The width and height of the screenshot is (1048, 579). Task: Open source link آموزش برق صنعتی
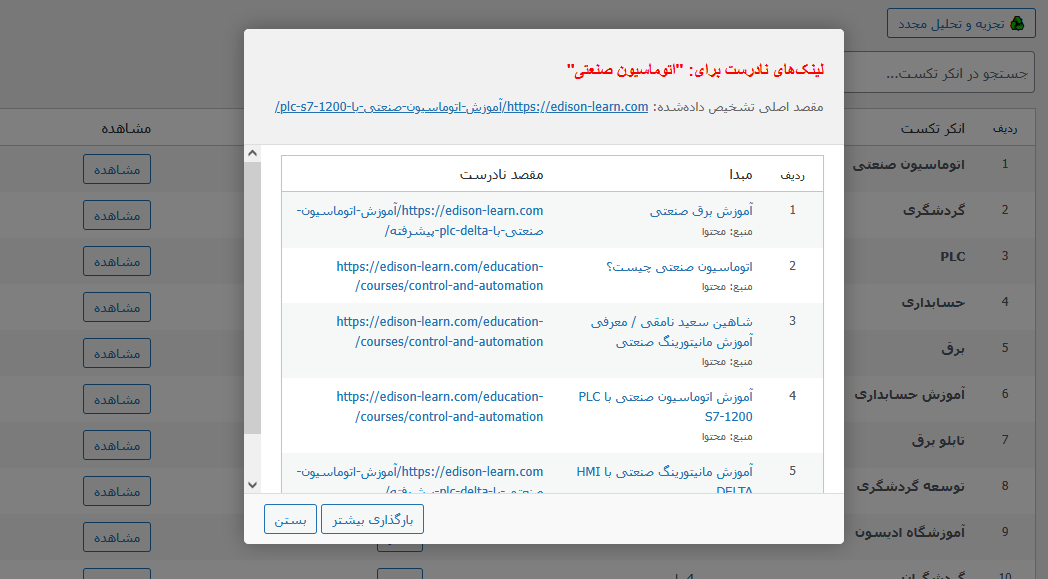coord(701,211)
